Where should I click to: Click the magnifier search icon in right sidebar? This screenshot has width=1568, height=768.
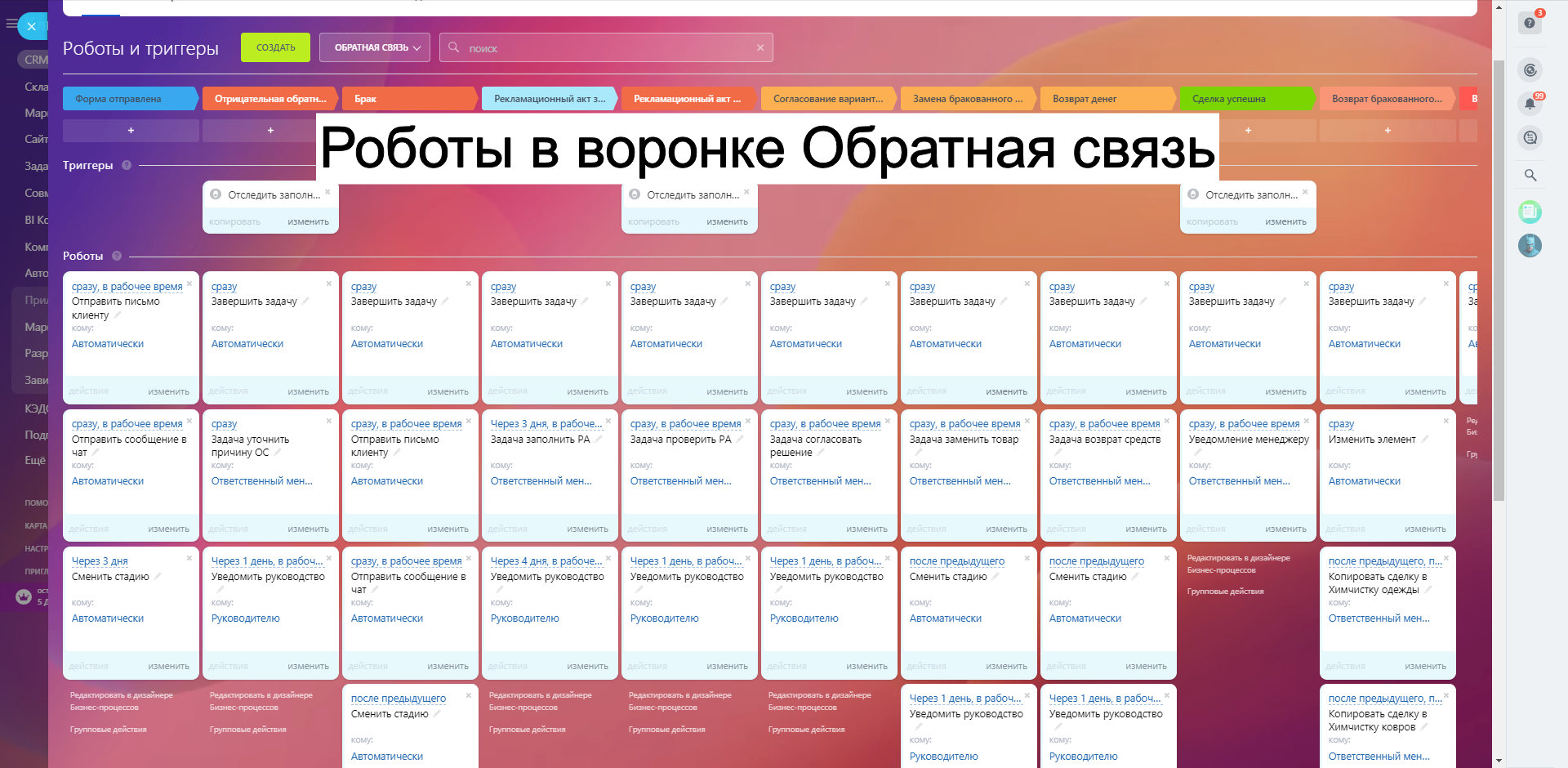(x=1530, y=175)
